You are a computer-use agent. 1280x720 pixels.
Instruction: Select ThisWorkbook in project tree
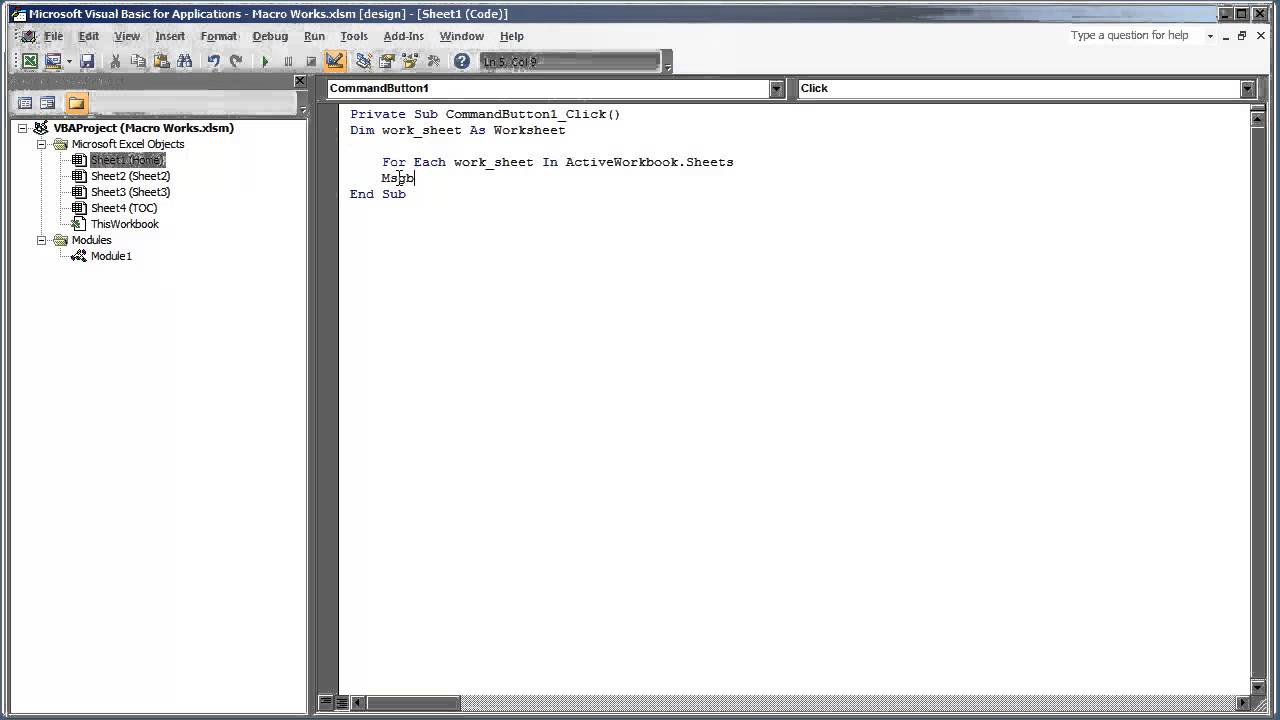pos(125,224)
